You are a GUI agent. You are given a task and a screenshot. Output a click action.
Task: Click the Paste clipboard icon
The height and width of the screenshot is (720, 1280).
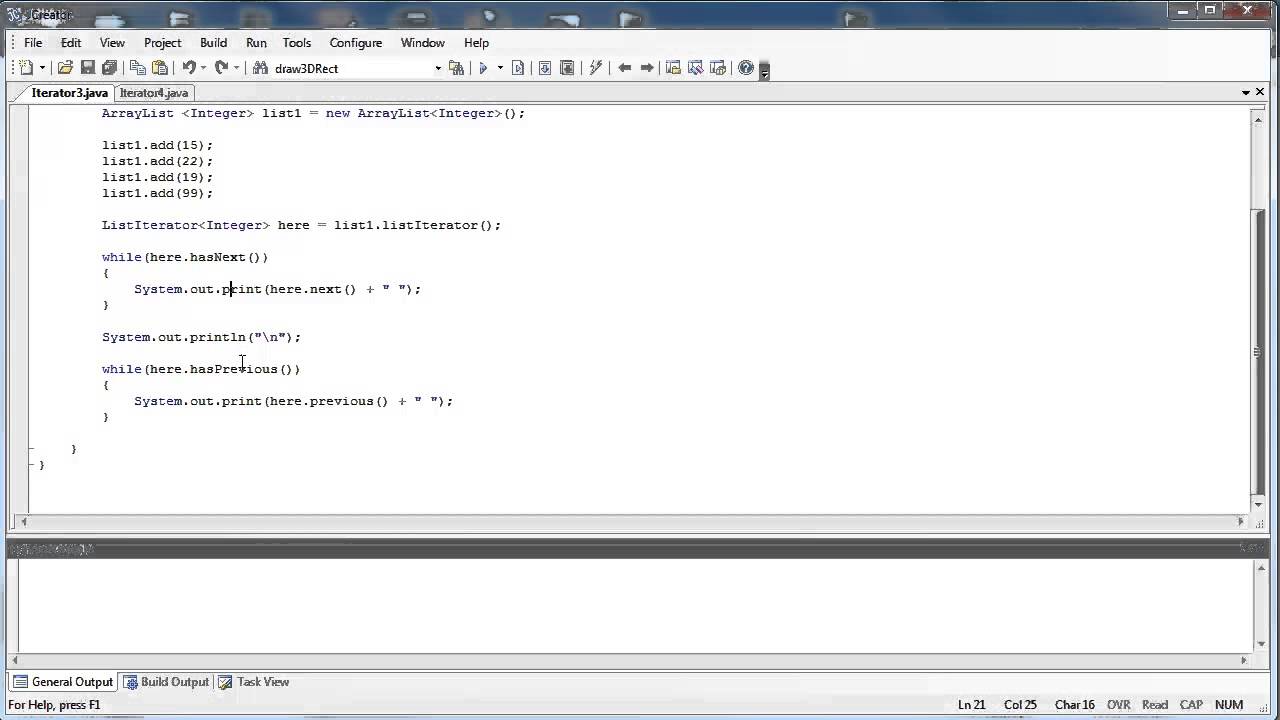coord(160,68)
